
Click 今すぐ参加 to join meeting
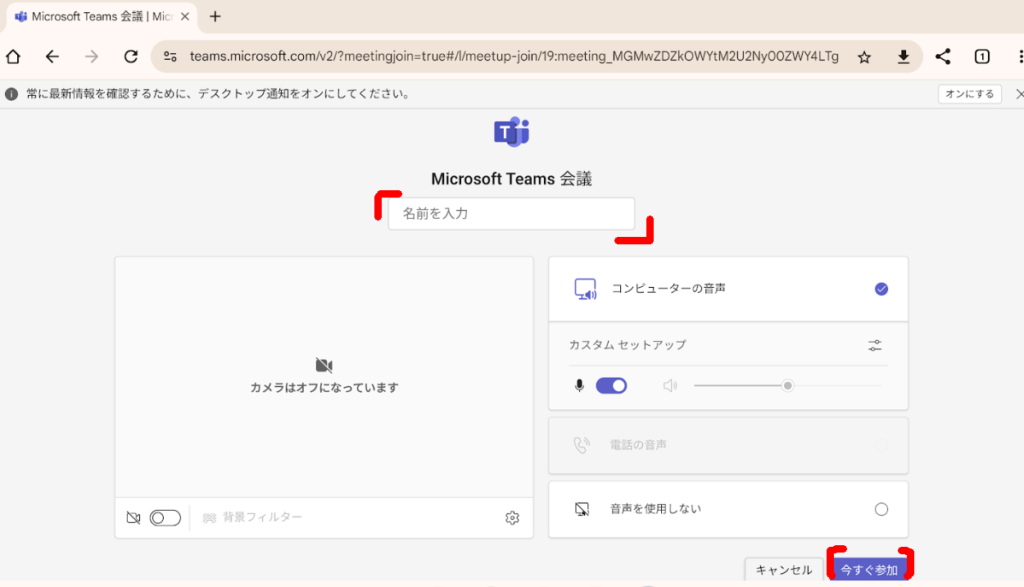(869, 569)
